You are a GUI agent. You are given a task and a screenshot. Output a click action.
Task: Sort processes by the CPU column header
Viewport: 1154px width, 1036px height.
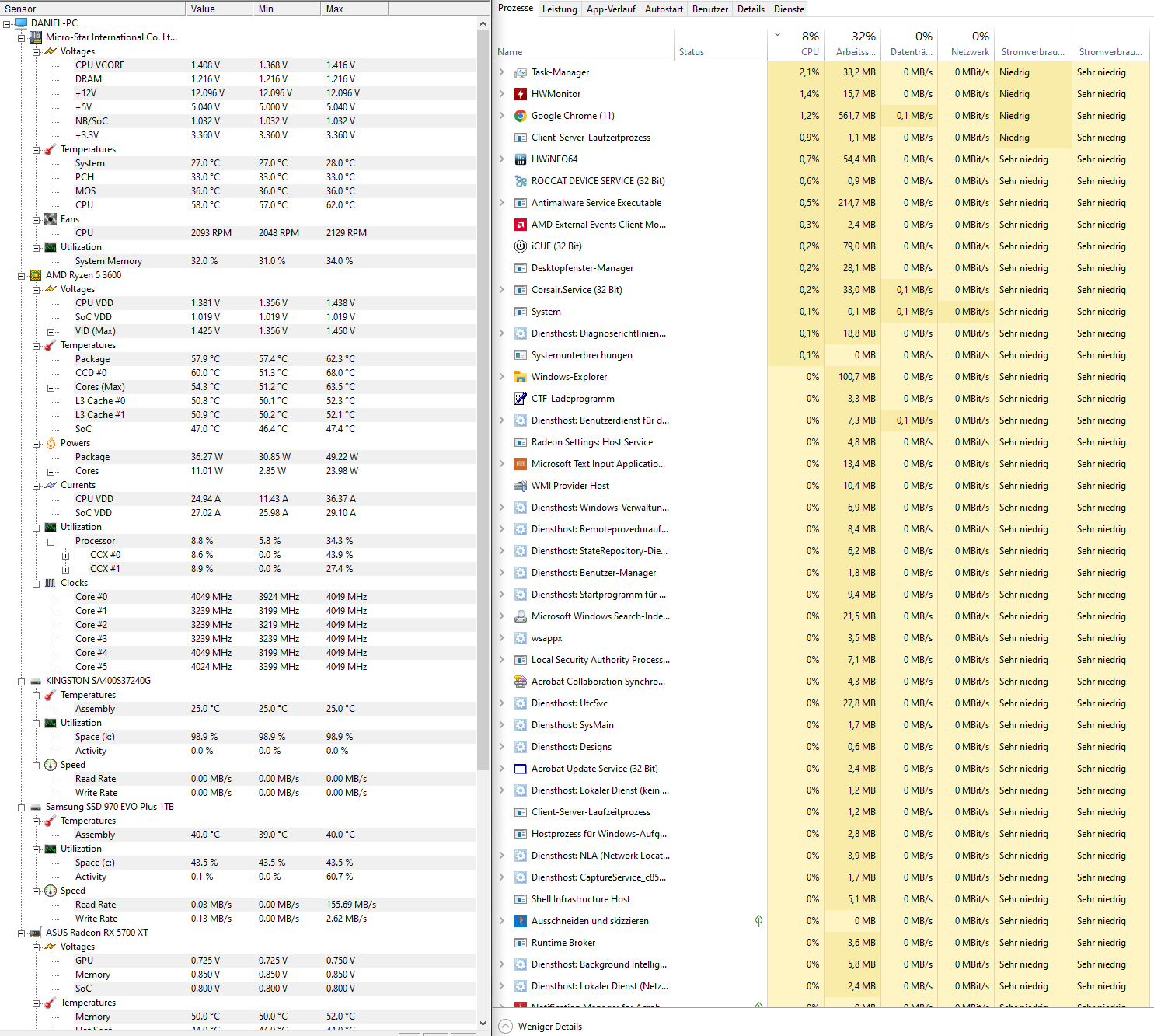tap(796, 44)
